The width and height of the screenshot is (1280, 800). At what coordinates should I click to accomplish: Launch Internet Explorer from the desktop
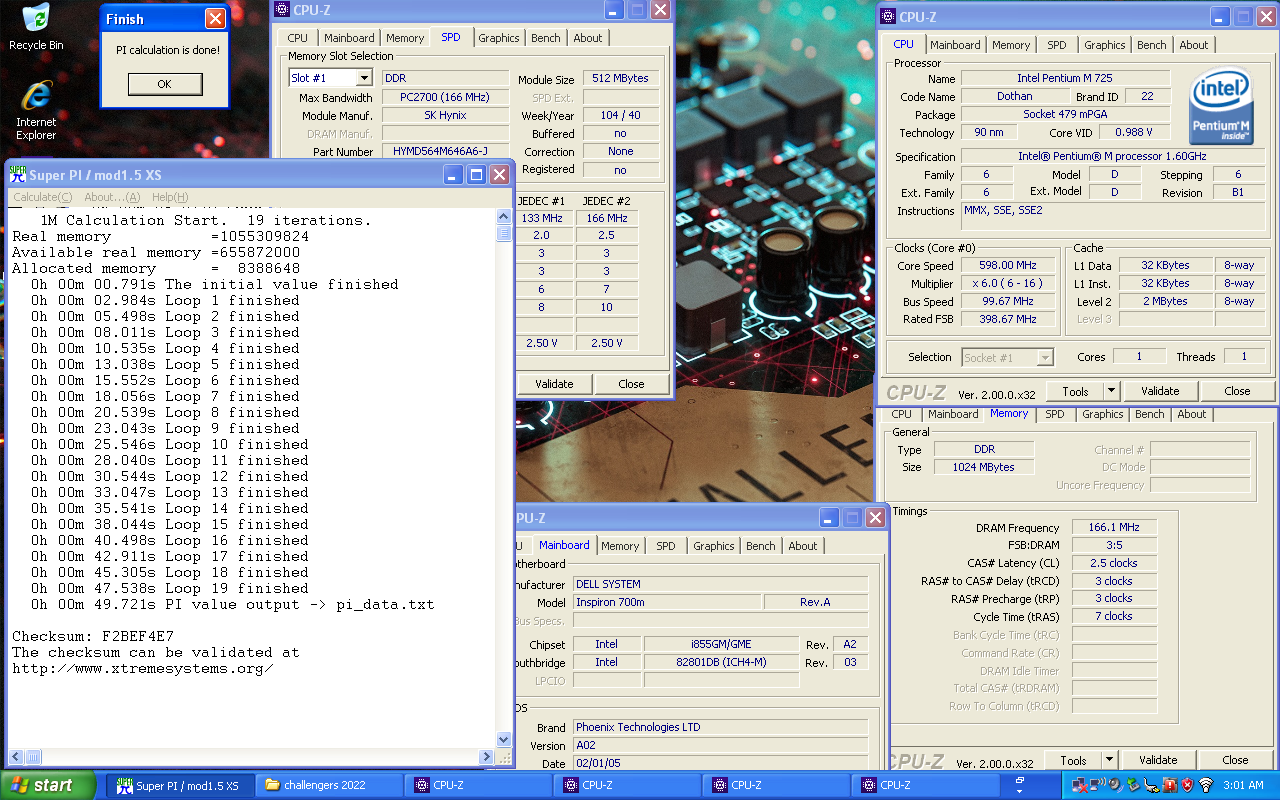(x=36, y=110)
